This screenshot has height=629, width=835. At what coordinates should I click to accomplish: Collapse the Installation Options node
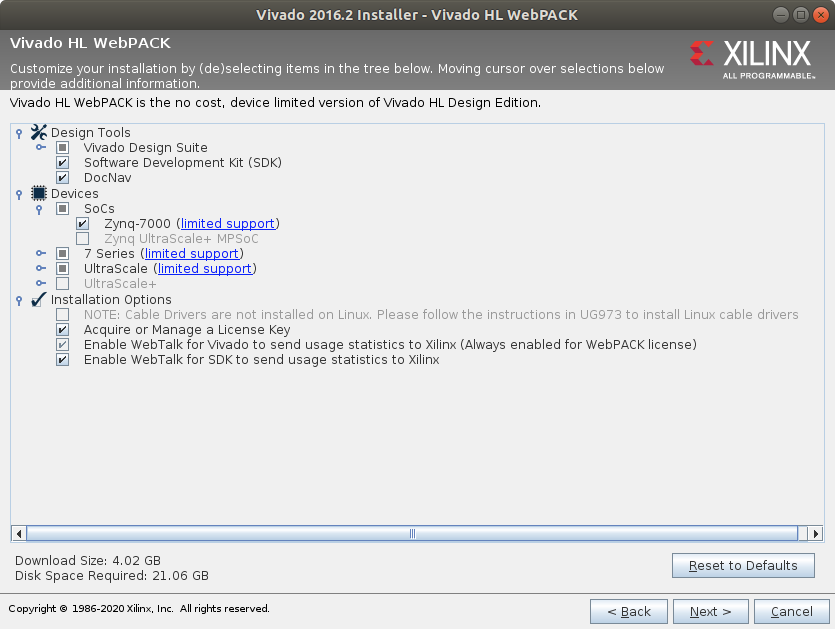click(x=19, y=300)
